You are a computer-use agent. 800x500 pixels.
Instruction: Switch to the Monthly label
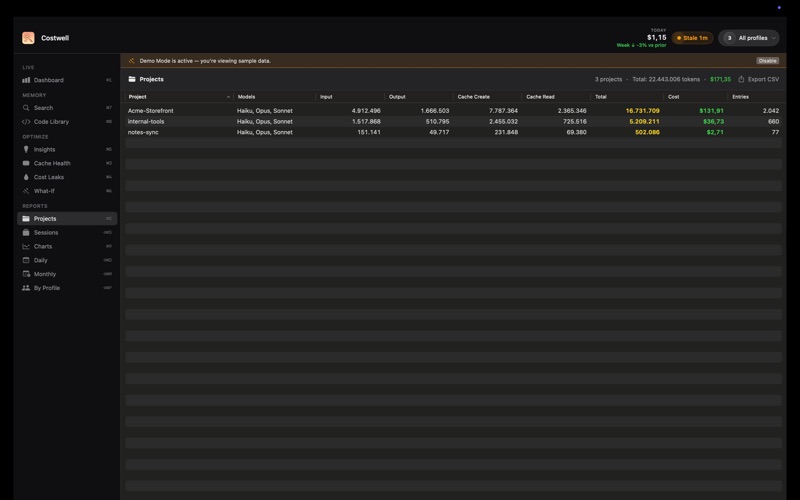[x=45, y=274]
